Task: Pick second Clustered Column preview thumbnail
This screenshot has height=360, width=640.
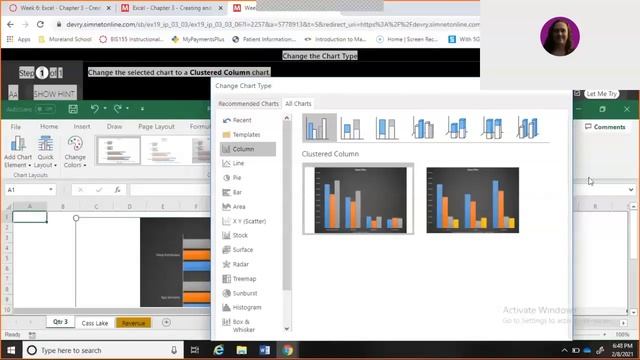Action: [x=473, y=200]
